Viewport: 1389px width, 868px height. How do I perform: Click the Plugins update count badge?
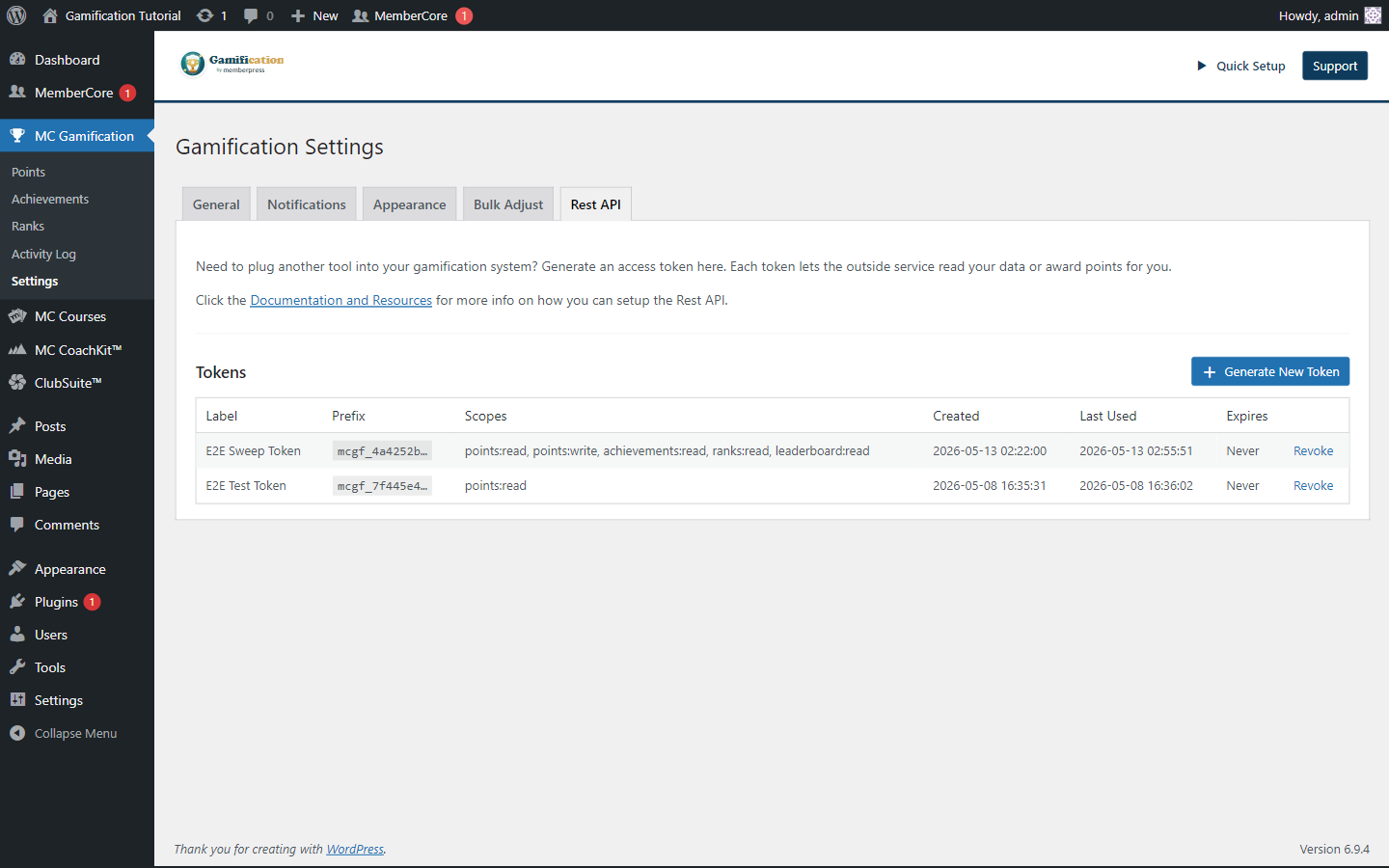click(x=92, y=602)
